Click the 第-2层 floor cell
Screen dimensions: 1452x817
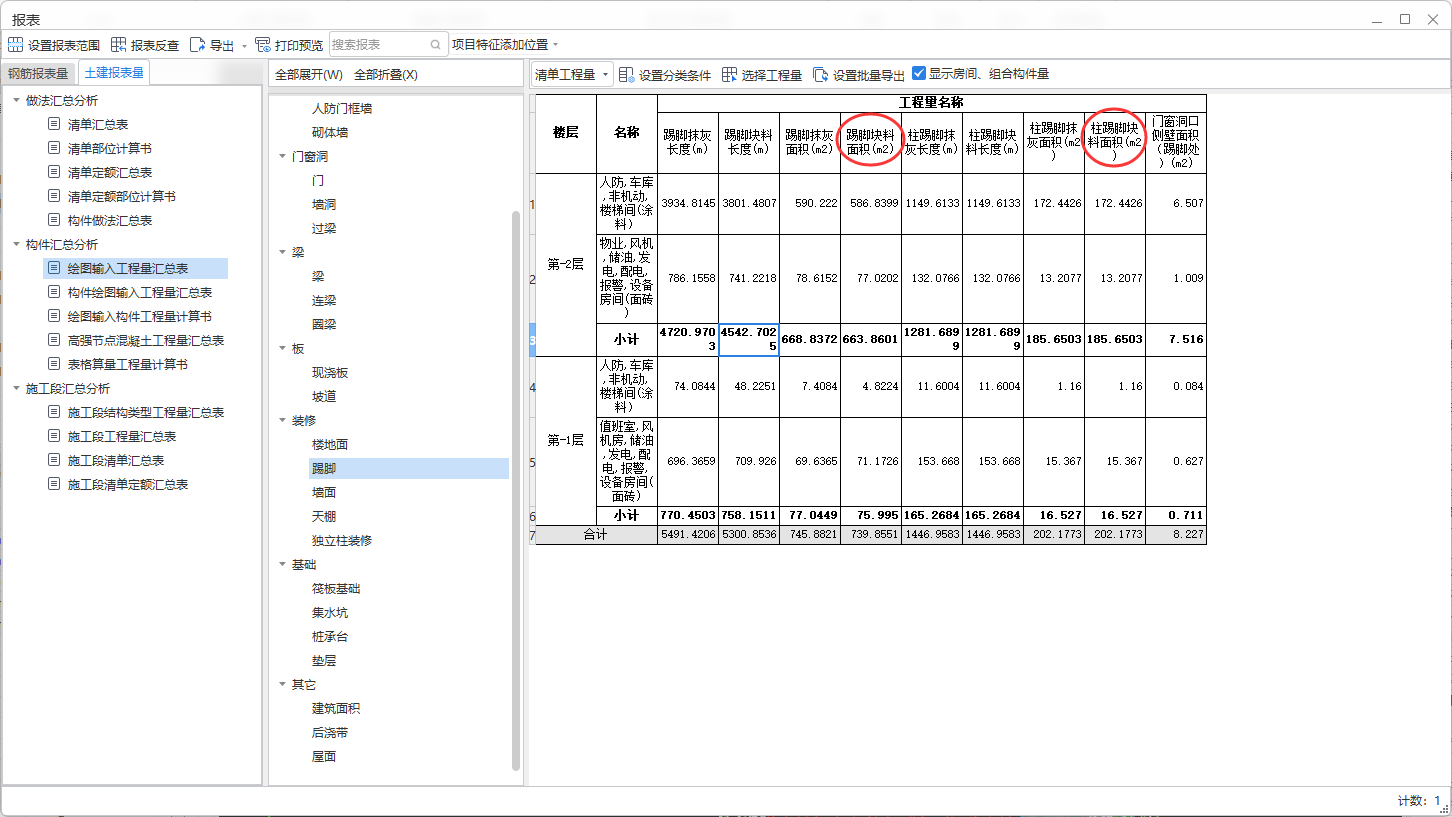[566, 264]
